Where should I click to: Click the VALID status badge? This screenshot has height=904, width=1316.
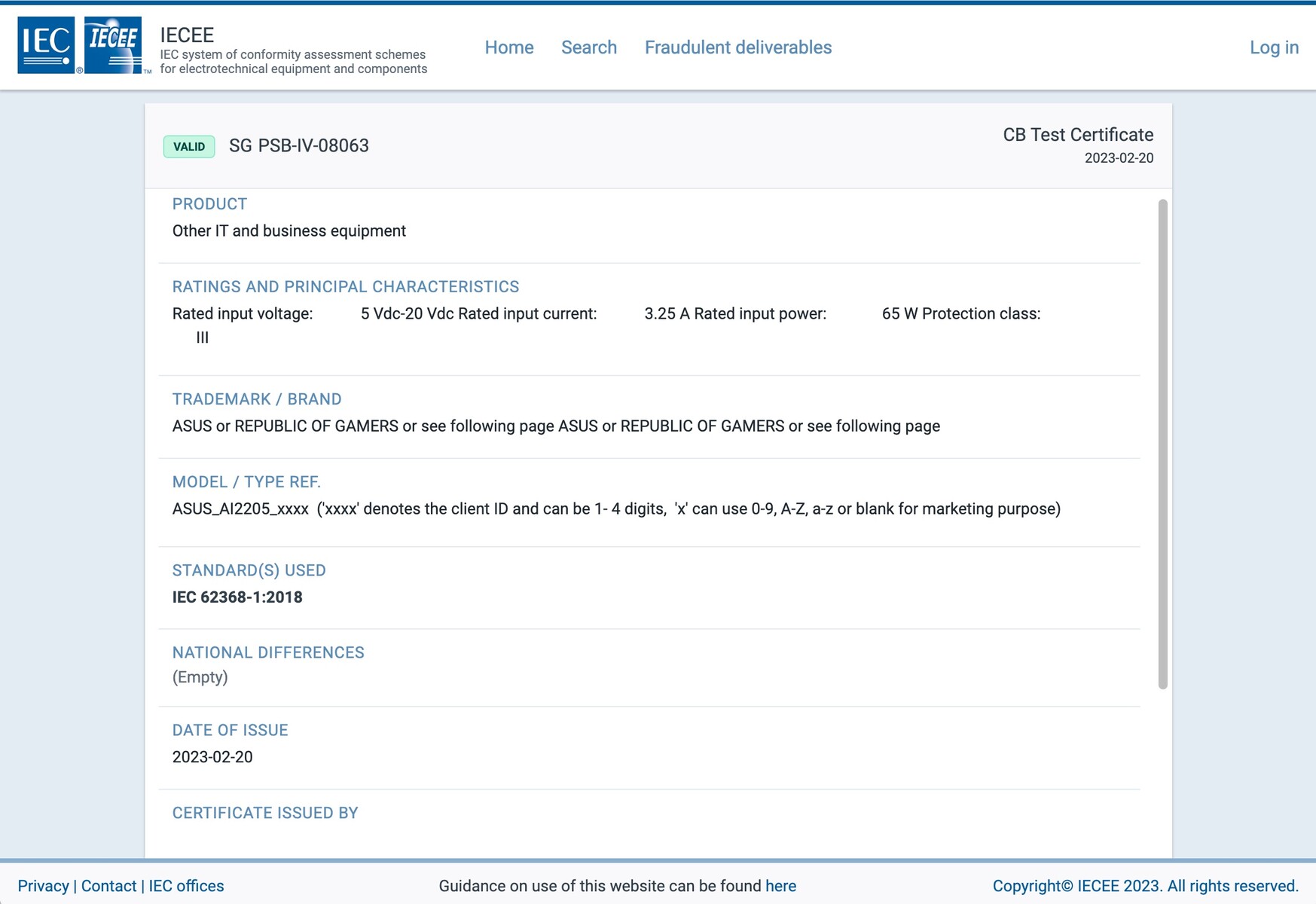pyautogui.click(x=189, y=146)
